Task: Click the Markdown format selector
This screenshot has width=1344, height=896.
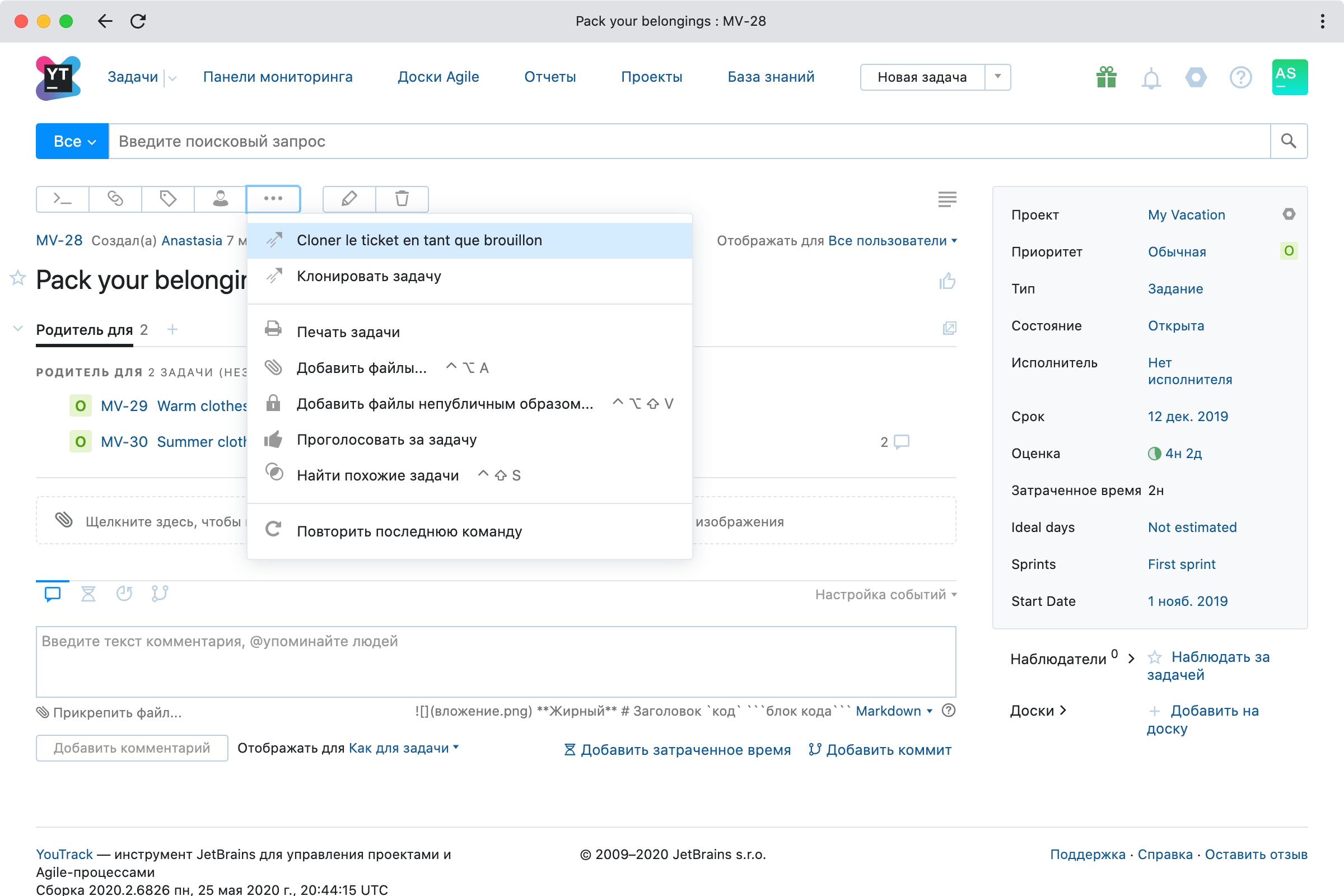Action: [x=894, y=712]
